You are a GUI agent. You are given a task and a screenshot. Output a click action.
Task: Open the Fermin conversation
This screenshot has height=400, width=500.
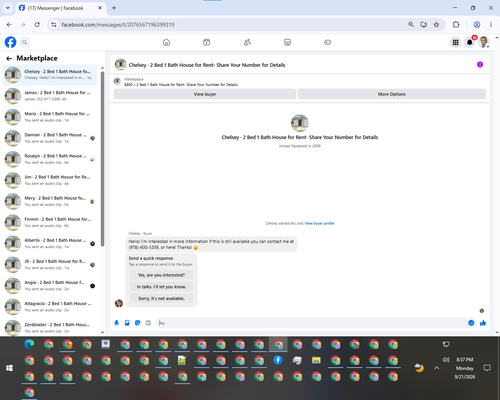50,222
